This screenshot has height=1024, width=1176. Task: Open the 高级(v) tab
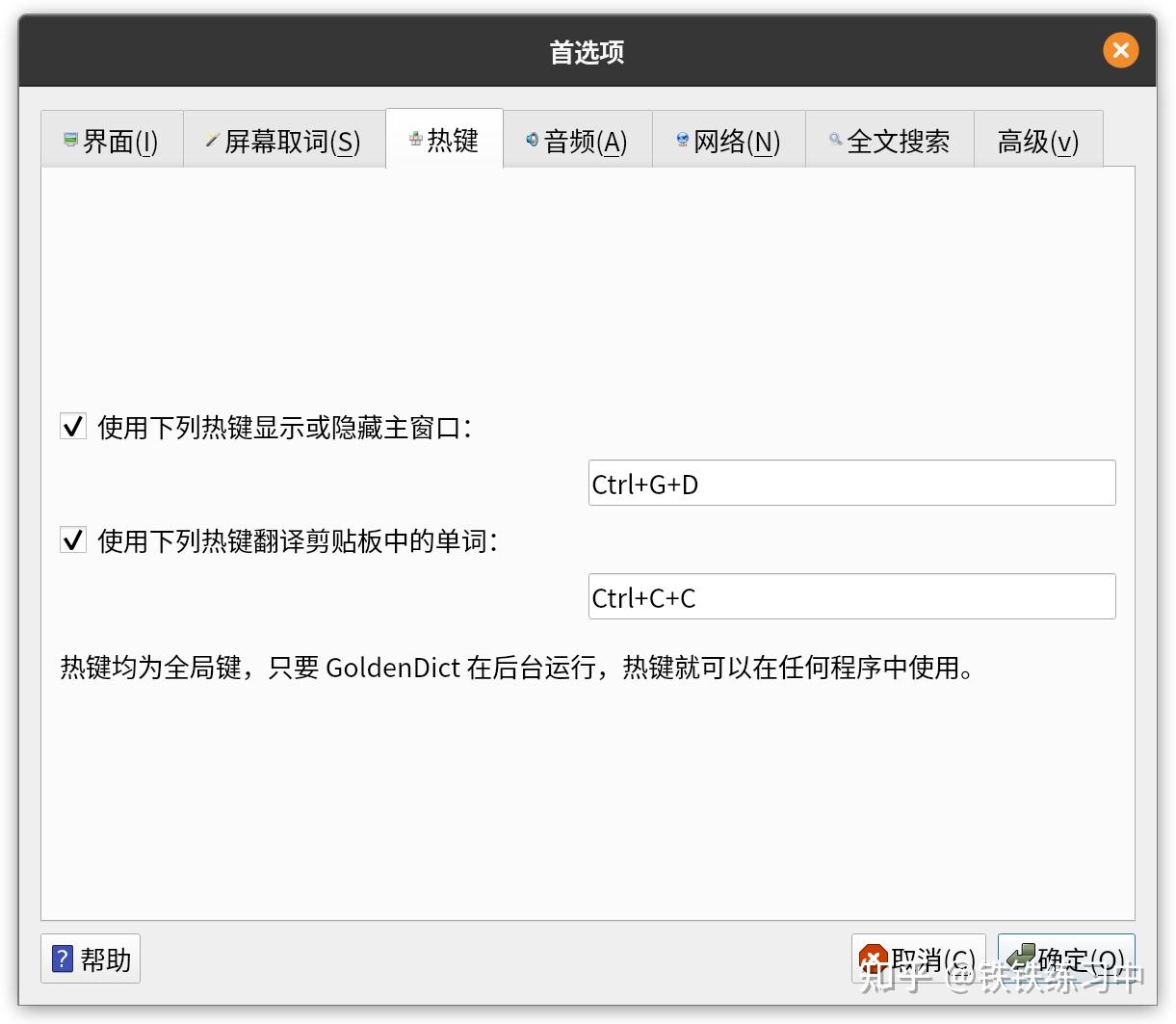pyautogui.click(x=1038, y=141)
